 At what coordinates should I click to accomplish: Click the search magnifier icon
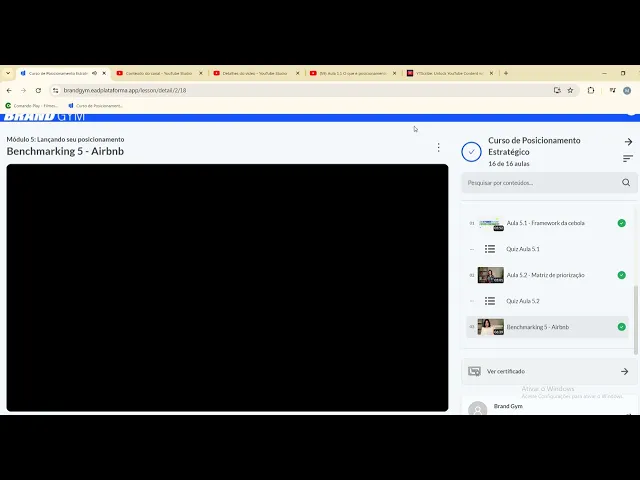[626, 182]
